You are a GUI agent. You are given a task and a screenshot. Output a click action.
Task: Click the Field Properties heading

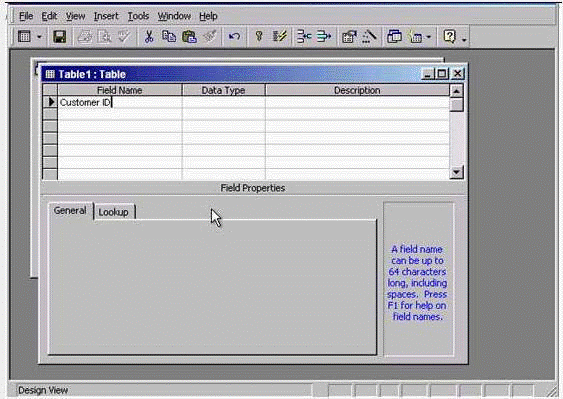253,188
